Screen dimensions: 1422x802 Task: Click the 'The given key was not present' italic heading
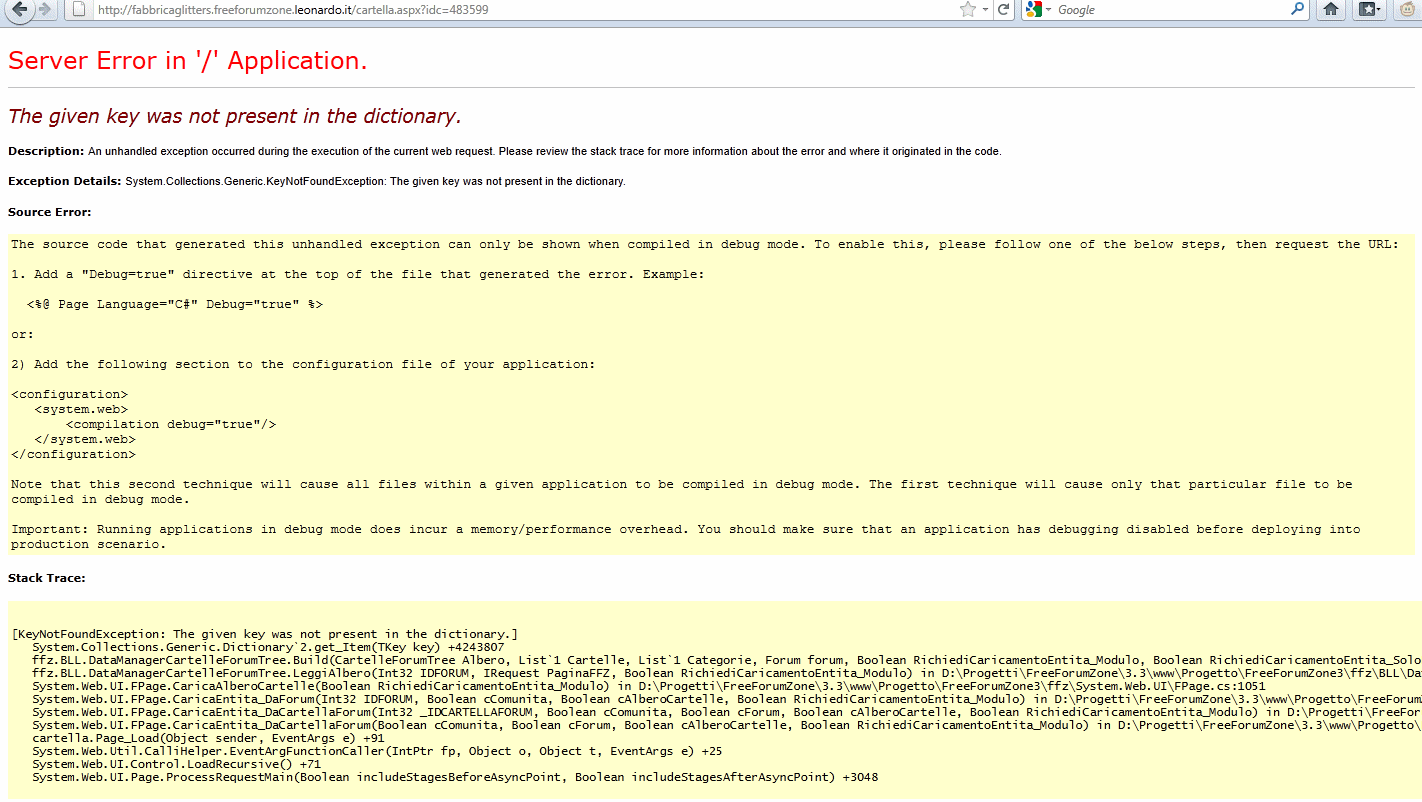234,116
